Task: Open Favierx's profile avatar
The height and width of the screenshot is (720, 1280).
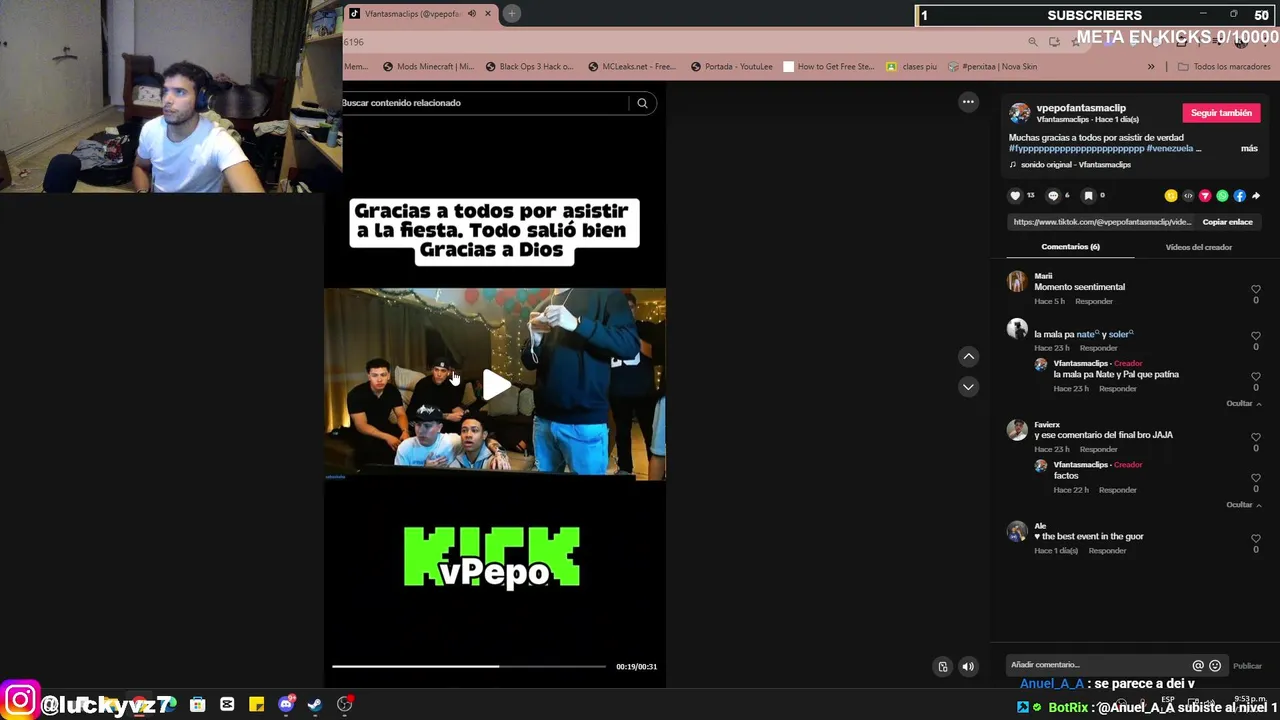Action: click(x=1017, y=430)
